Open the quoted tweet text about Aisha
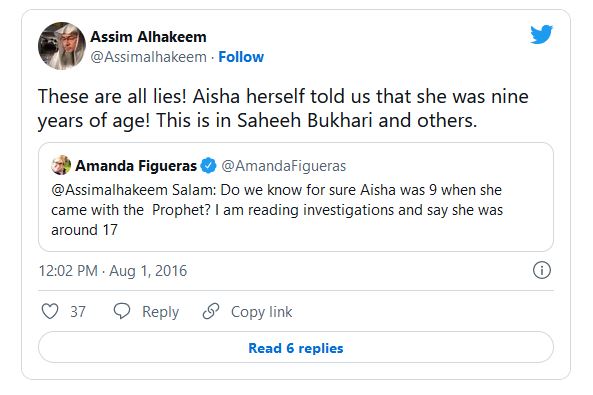 277,210
